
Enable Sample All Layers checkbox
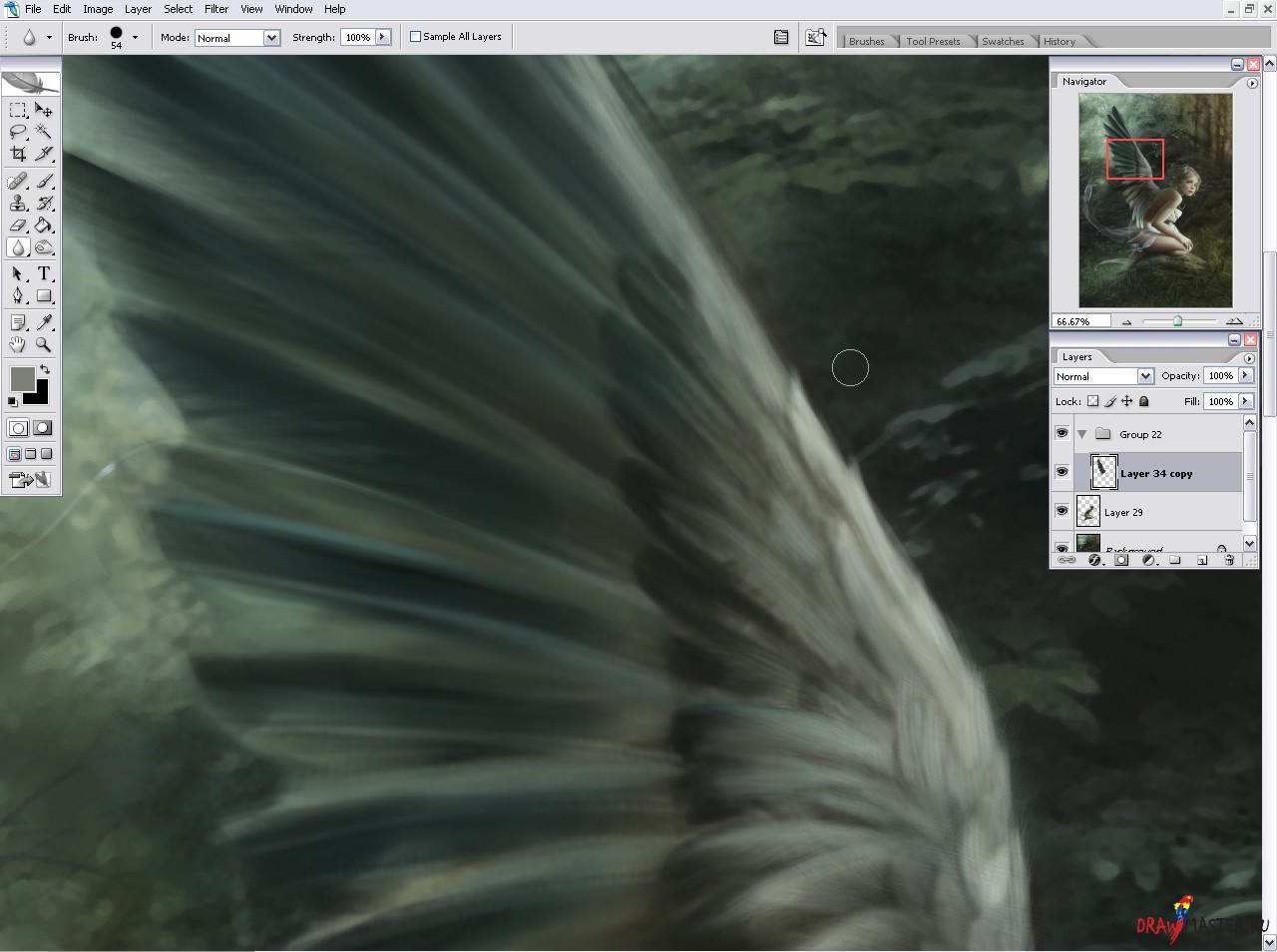416,37
